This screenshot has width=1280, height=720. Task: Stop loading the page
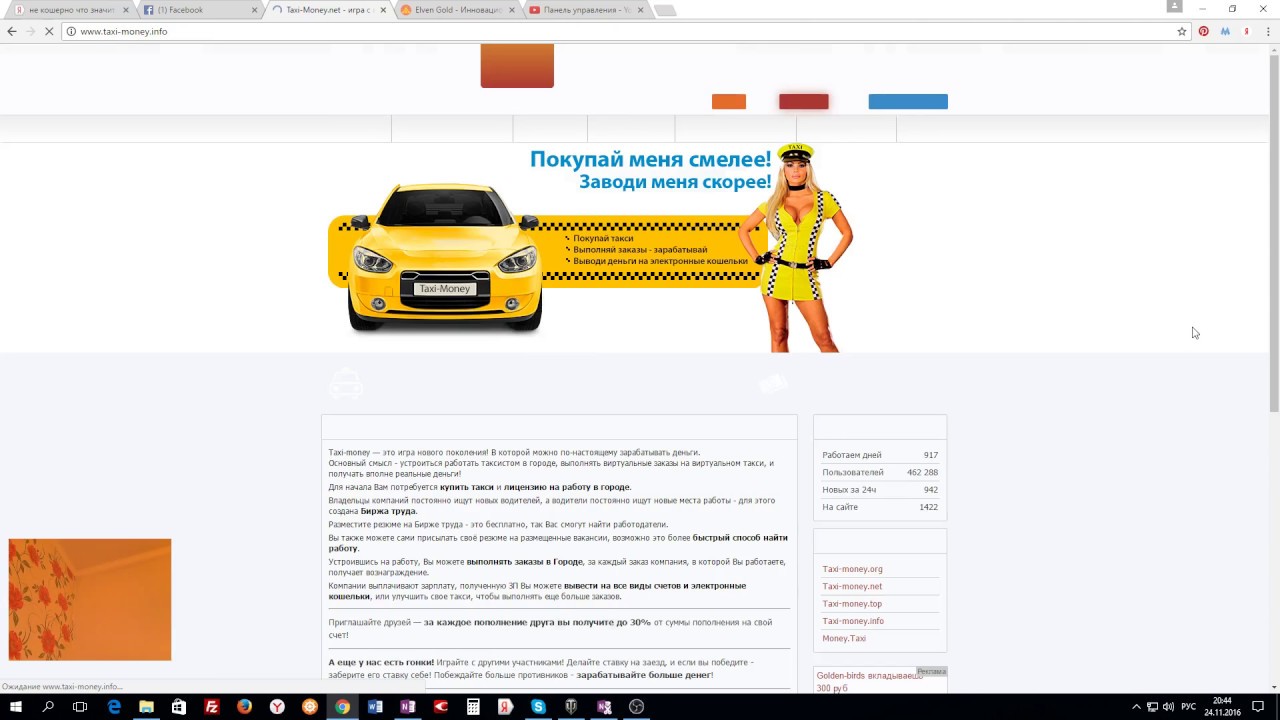(x=50, y=31)
